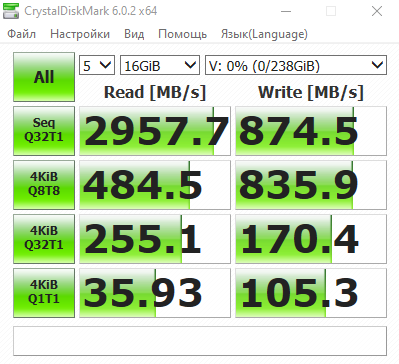Click the CrystalDiskMark app icon in title bar
The width and height of the screenshot is (399, 364).
10,11
